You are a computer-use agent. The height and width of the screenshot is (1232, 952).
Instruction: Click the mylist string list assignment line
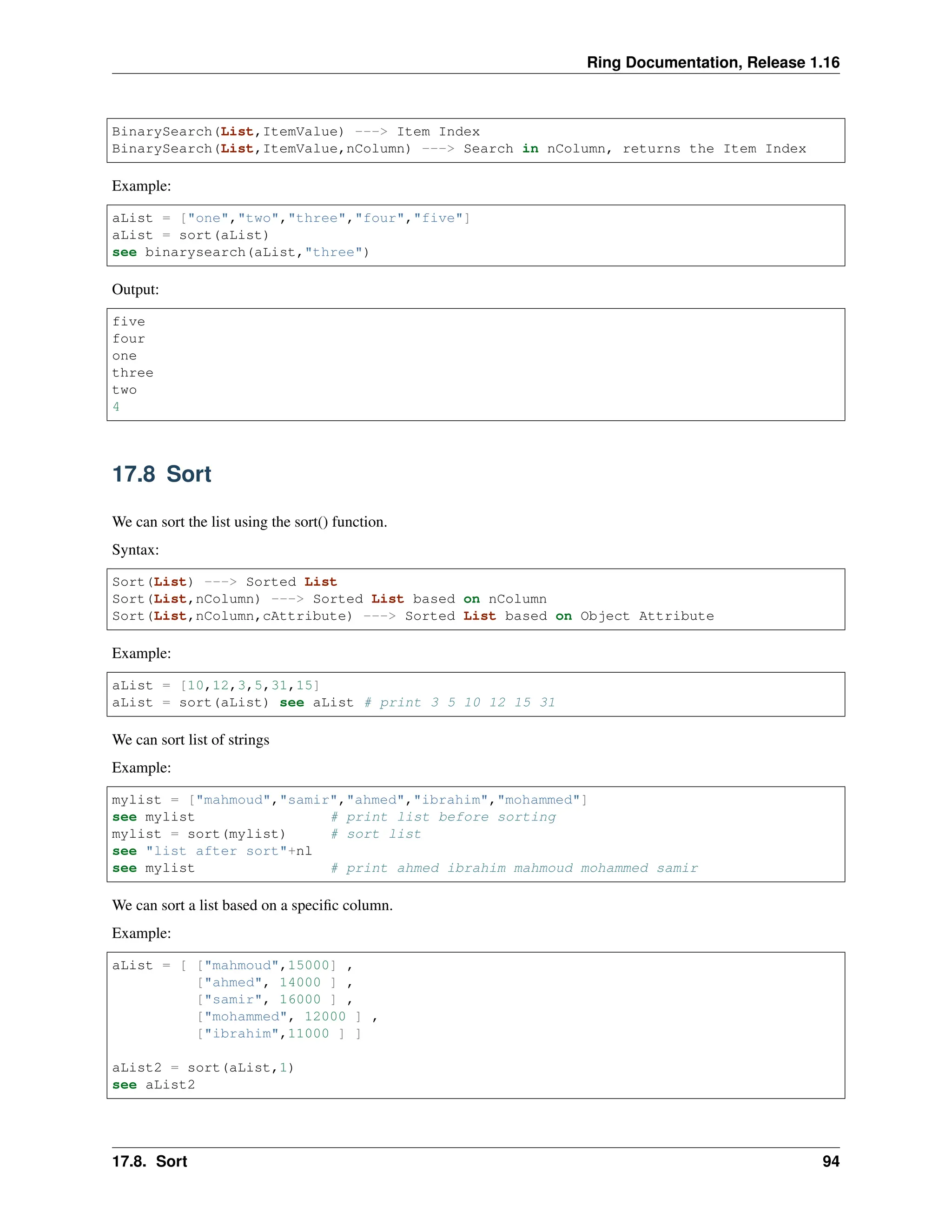click(x=349, y=800)
